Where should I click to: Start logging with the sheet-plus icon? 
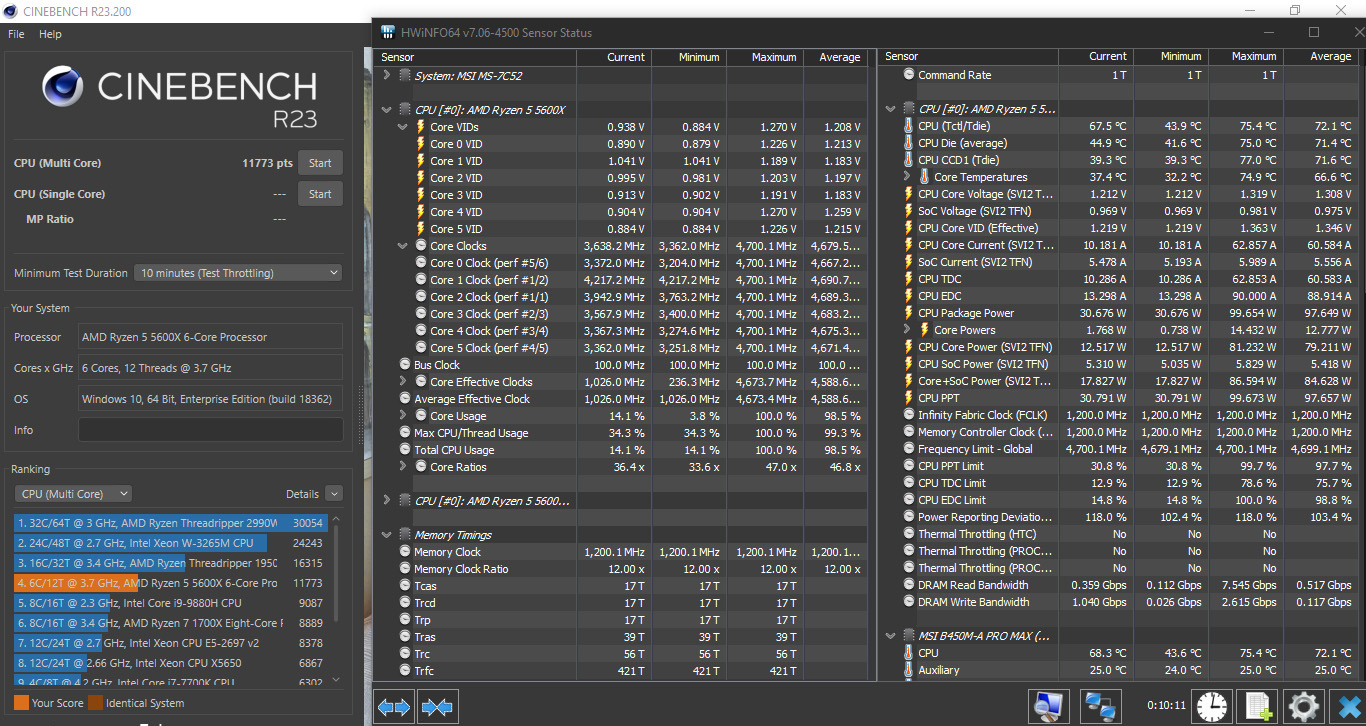(1256, 706)
